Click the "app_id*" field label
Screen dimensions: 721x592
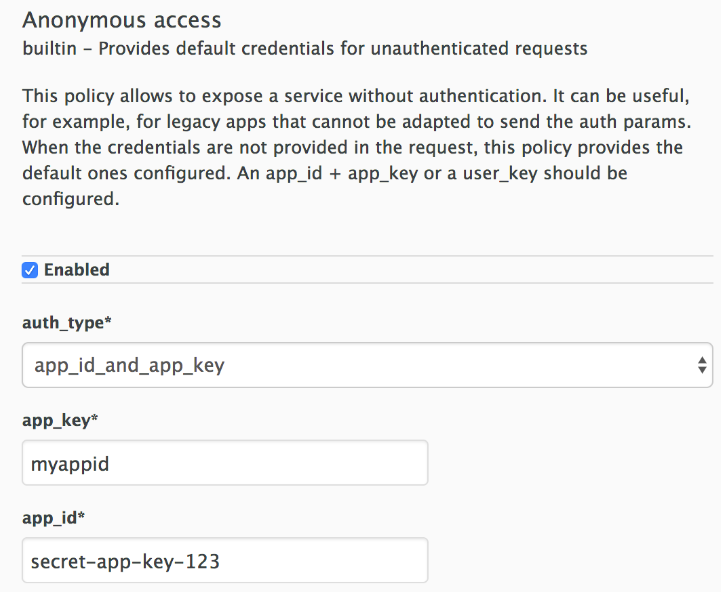[55, 519]
